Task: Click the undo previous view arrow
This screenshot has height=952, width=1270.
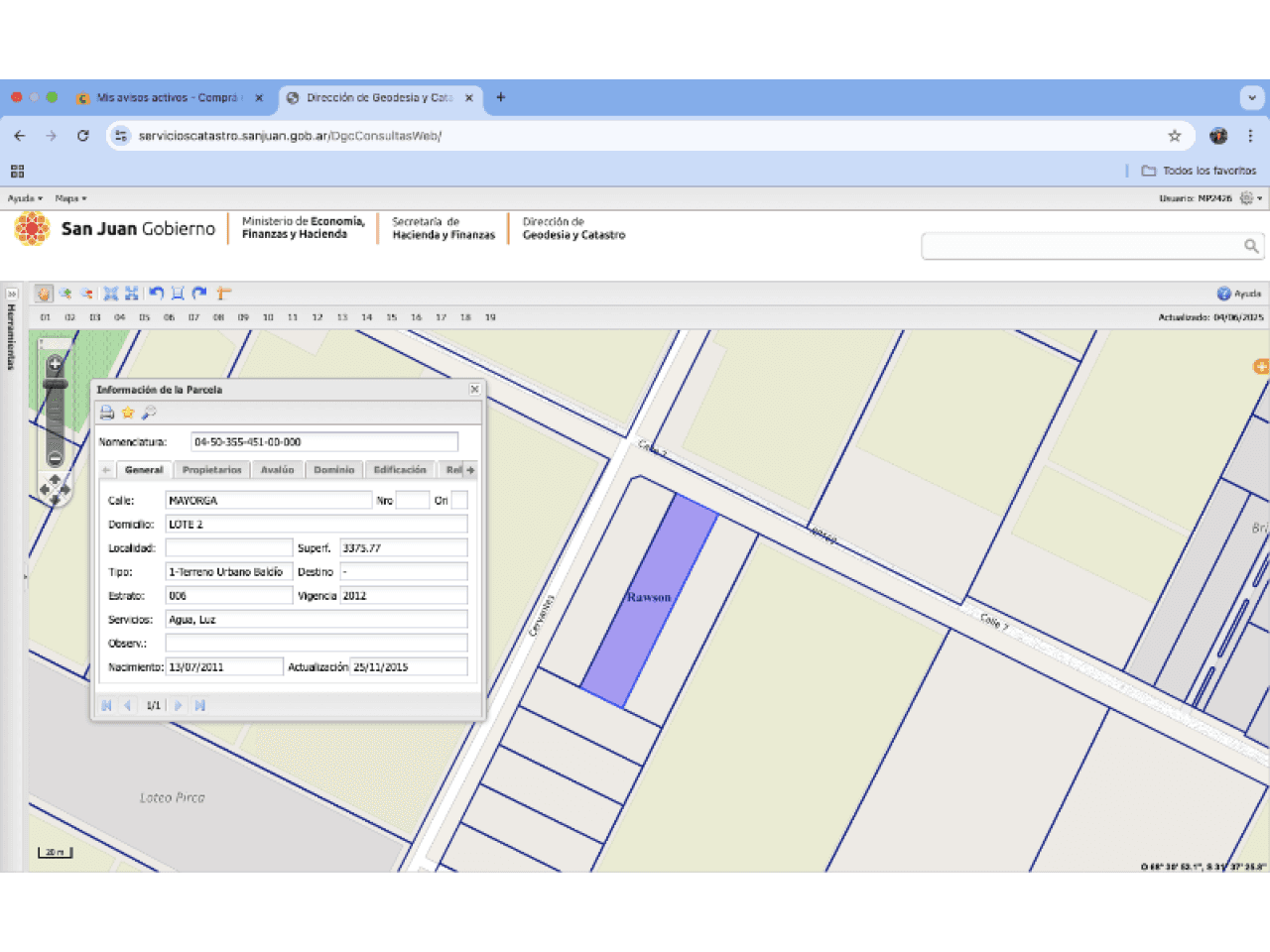Action: click(x=156, y=293)
